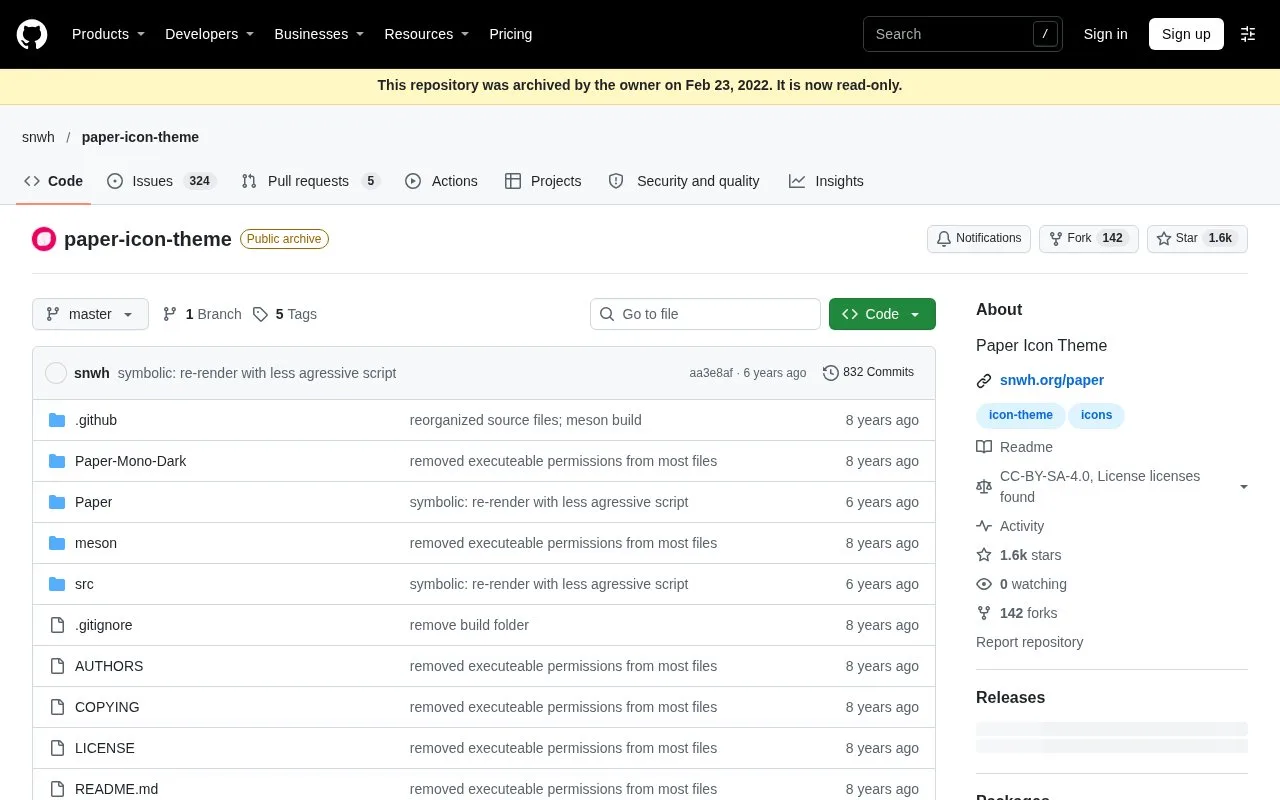The width and height of the screenshot is (1280, 800).
Task: Click the Paper-Mono-Dark folder icon
Action: click(57, 461)
